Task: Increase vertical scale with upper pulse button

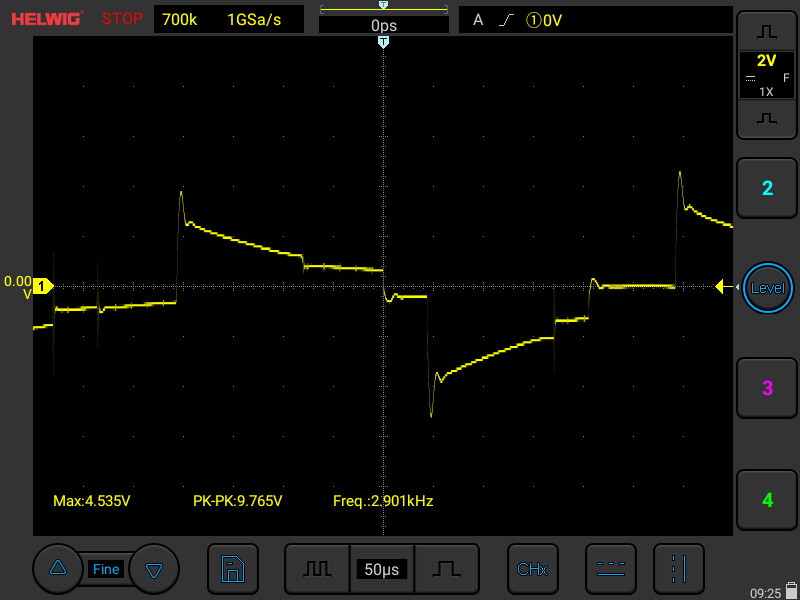Action: pos(766,33)
